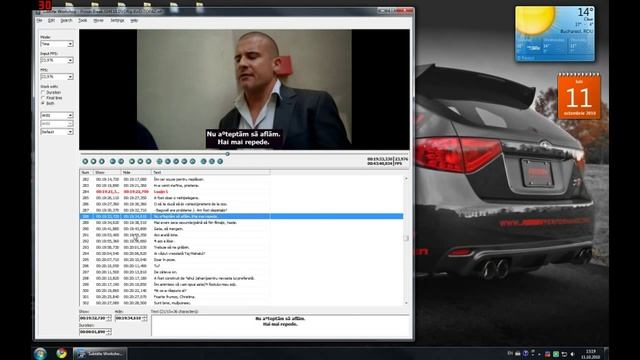Click the weather gadget on desktop

click(555, 34)
